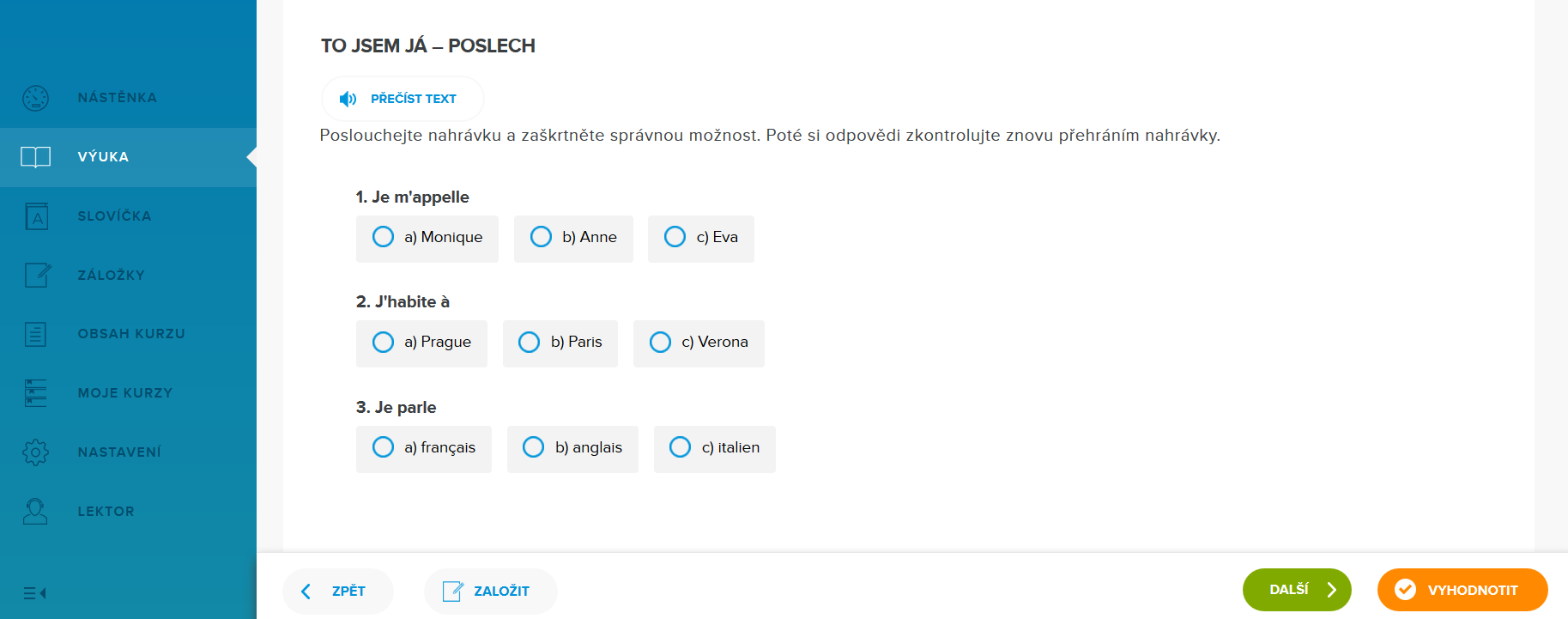This screenshot has height=619, width=1568.
Task: Go to the next exercise with Další
Action: click(1296, 590)
